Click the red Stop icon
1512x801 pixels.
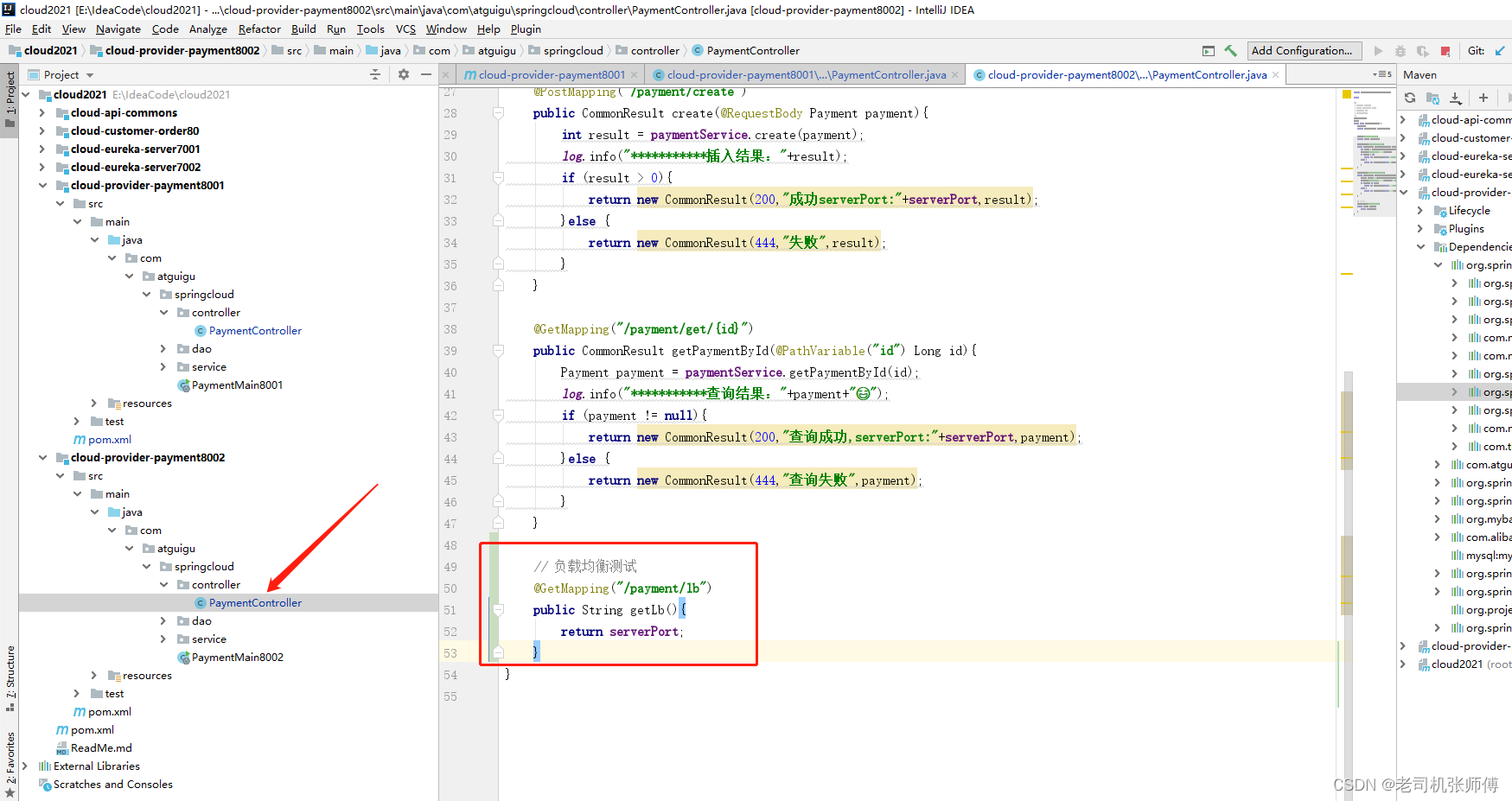[x=1445, y=51]
